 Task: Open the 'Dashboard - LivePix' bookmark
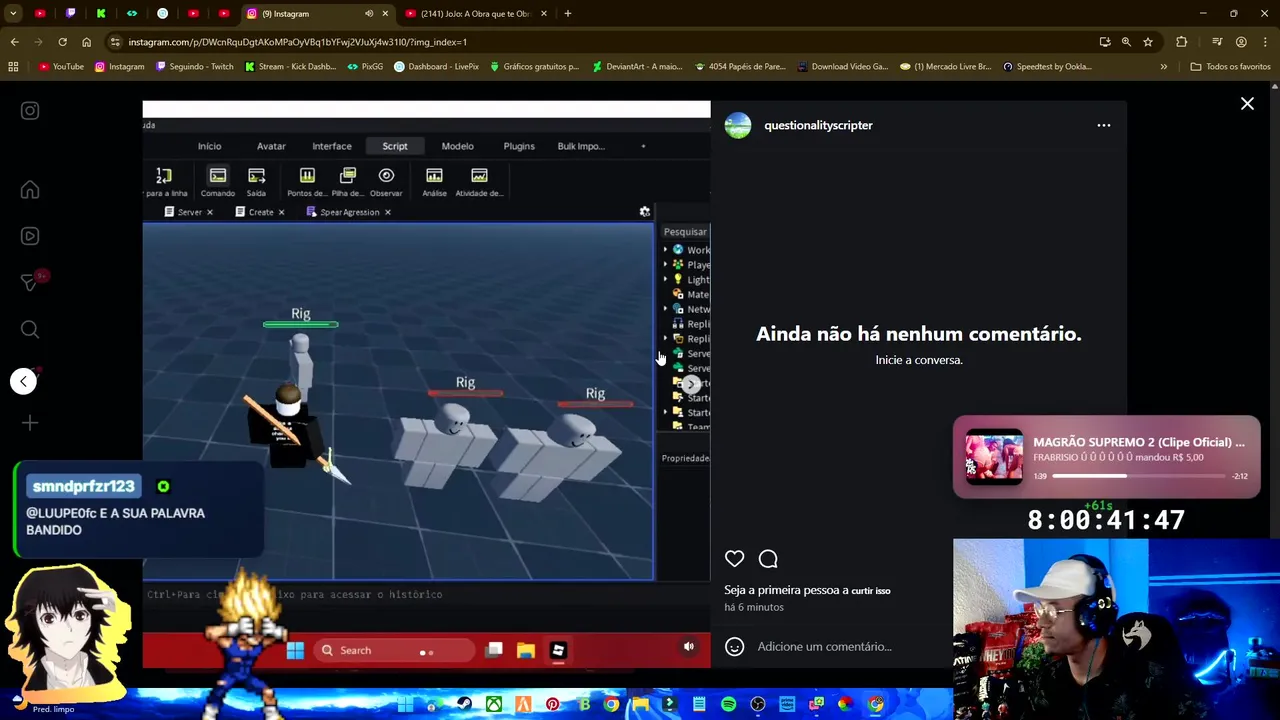tap(436, 67)
